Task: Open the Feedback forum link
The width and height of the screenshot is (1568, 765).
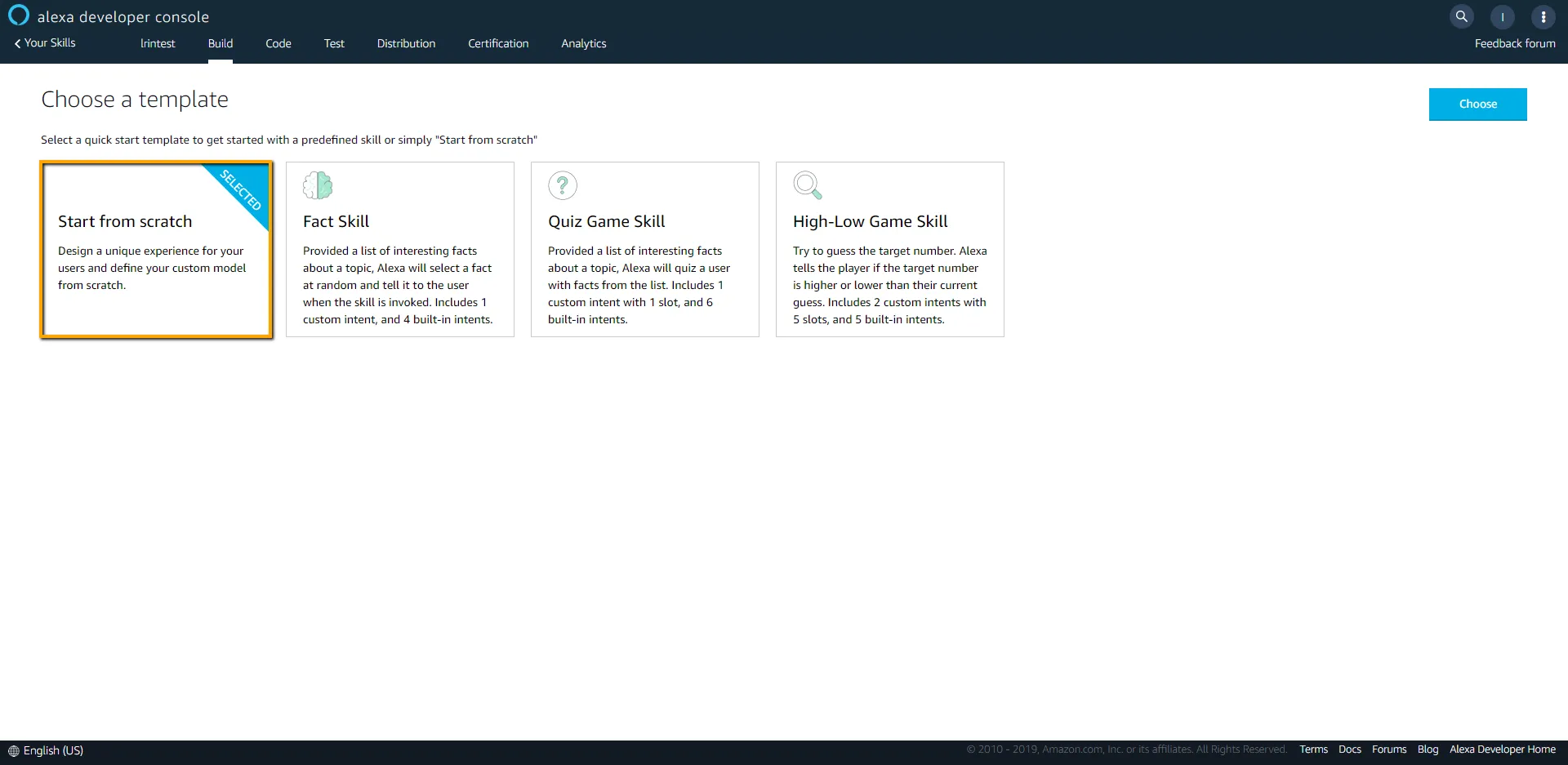Action: click(1514, 44)
